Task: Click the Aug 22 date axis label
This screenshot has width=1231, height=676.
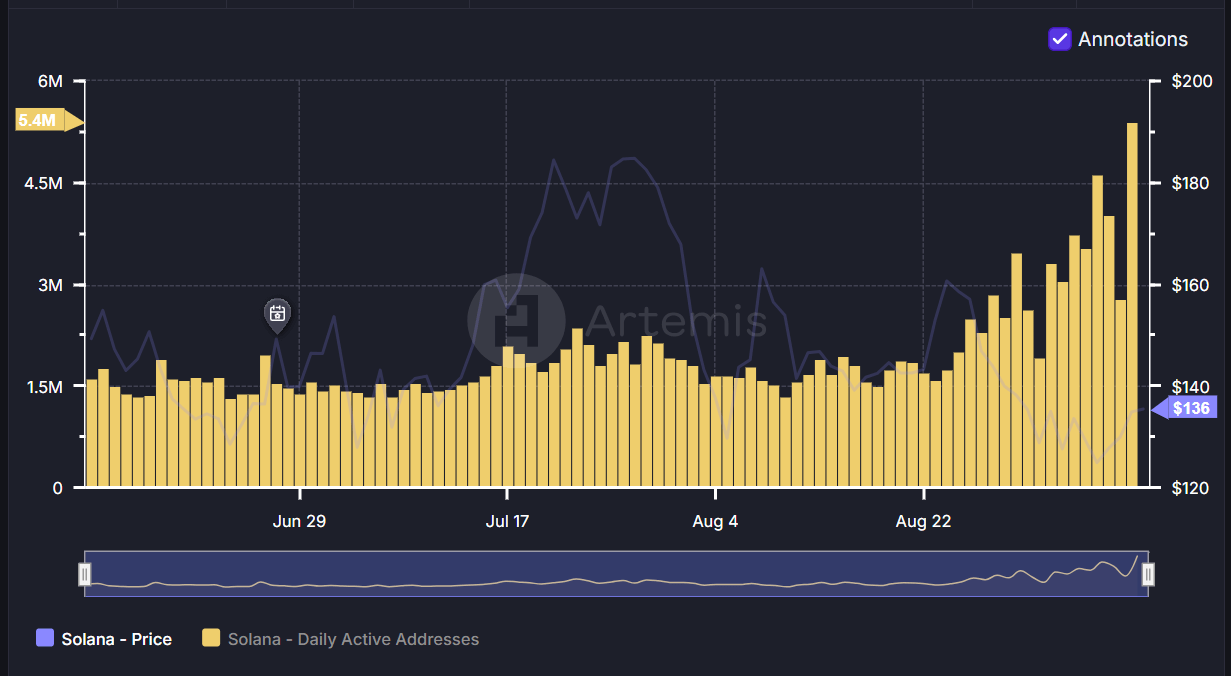Action: 923,521
